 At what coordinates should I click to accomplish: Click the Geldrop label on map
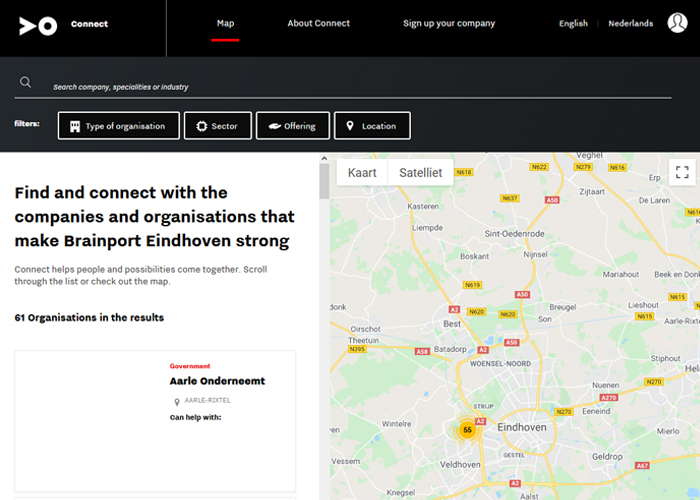pos(607,457)
